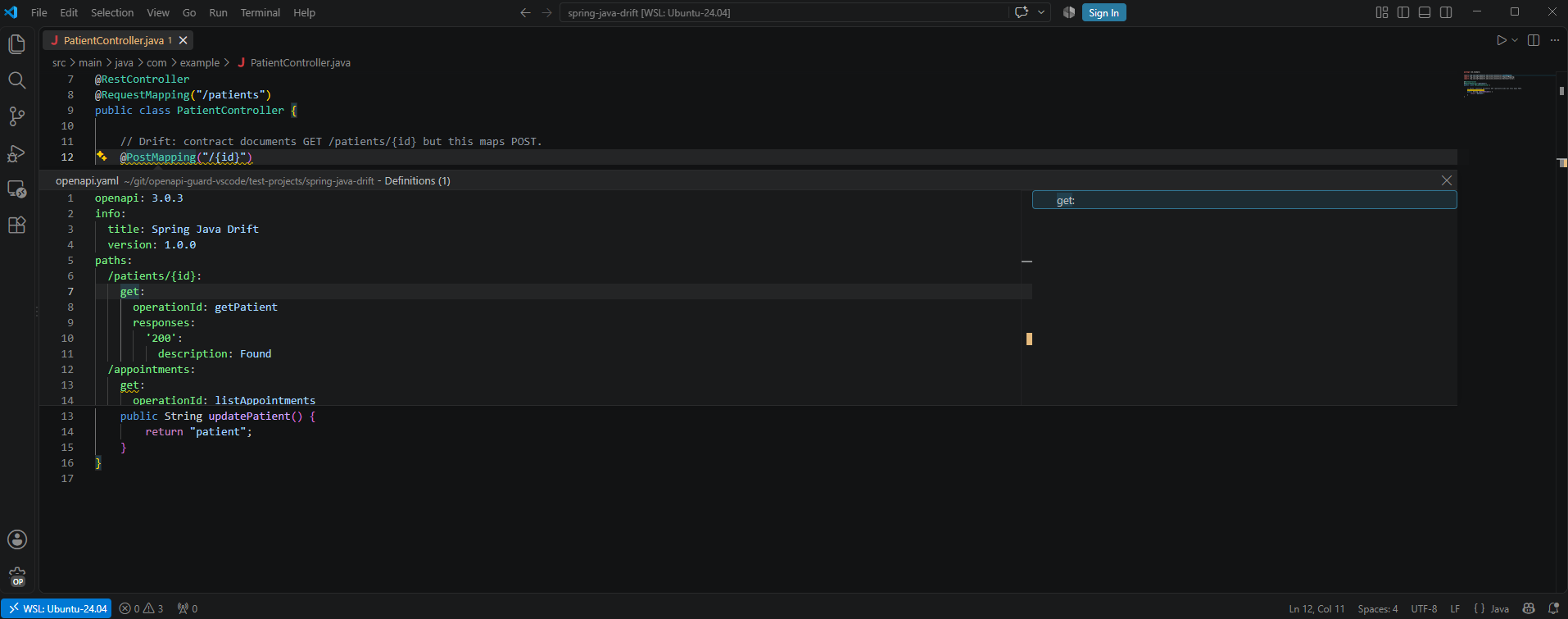Viewport: 1568px width, 619px height.
Task: Click 'src' in the breadcrumb
Action: click(59, 62)
